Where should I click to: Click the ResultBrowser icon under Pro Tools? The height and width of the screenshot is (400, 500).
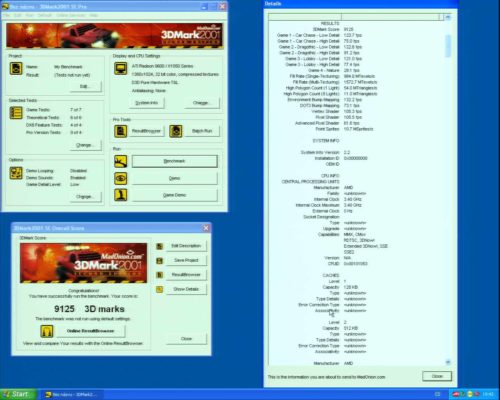(120, 131)
